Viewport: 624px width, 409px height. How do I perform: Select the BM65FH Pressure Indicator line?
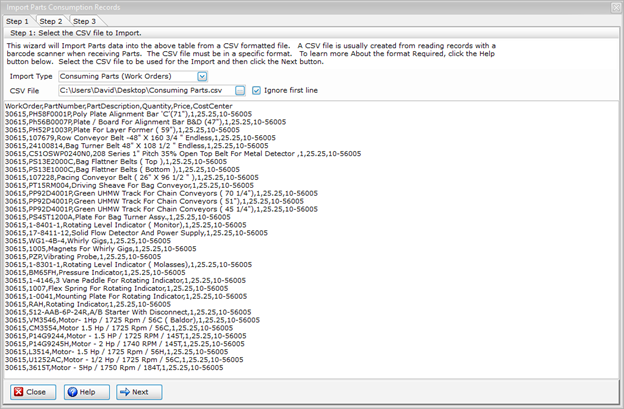(95, 273)
